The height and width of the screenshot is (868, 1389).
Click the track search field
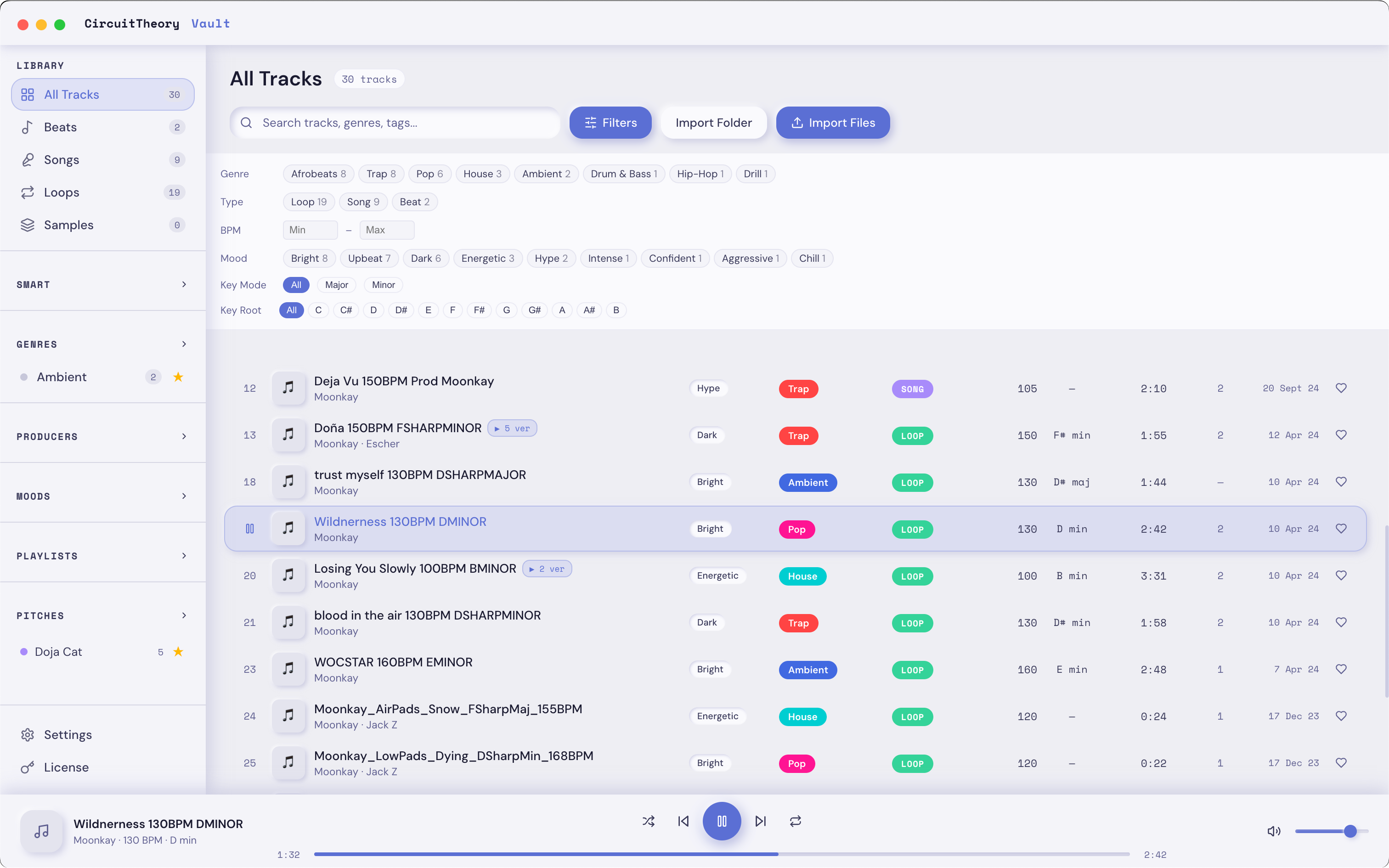[x=395, y=122]
